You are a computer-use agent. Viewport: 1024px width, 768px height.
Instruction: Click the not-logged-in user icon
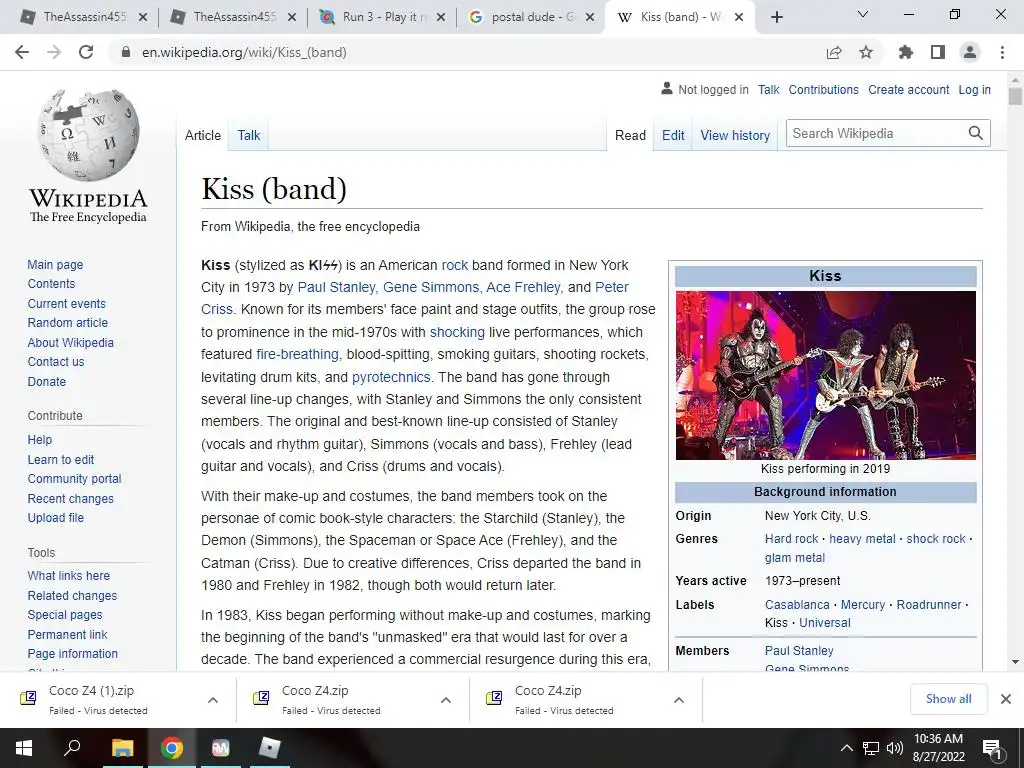[x=667, y=88]
